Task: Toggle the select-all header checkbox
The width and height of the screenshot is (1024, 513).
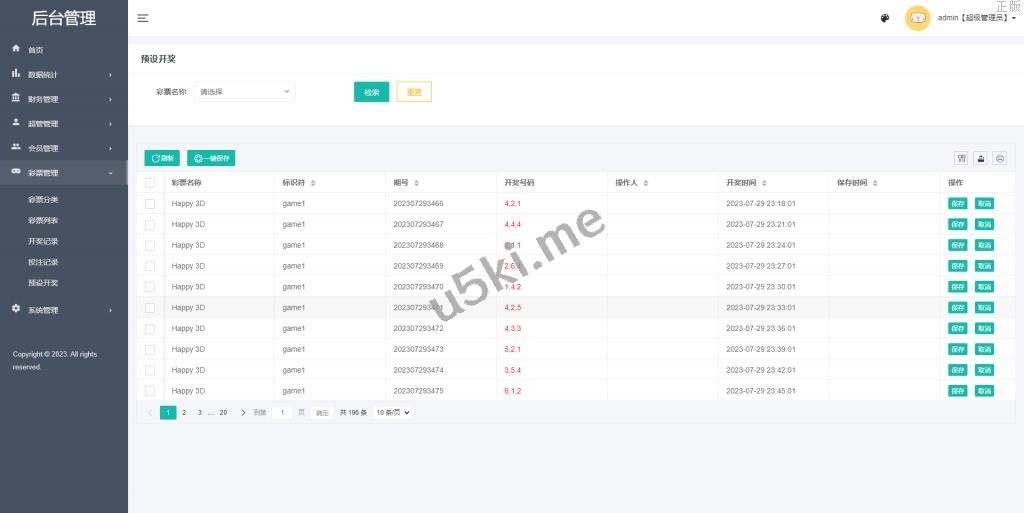Action: click(150, 183)
